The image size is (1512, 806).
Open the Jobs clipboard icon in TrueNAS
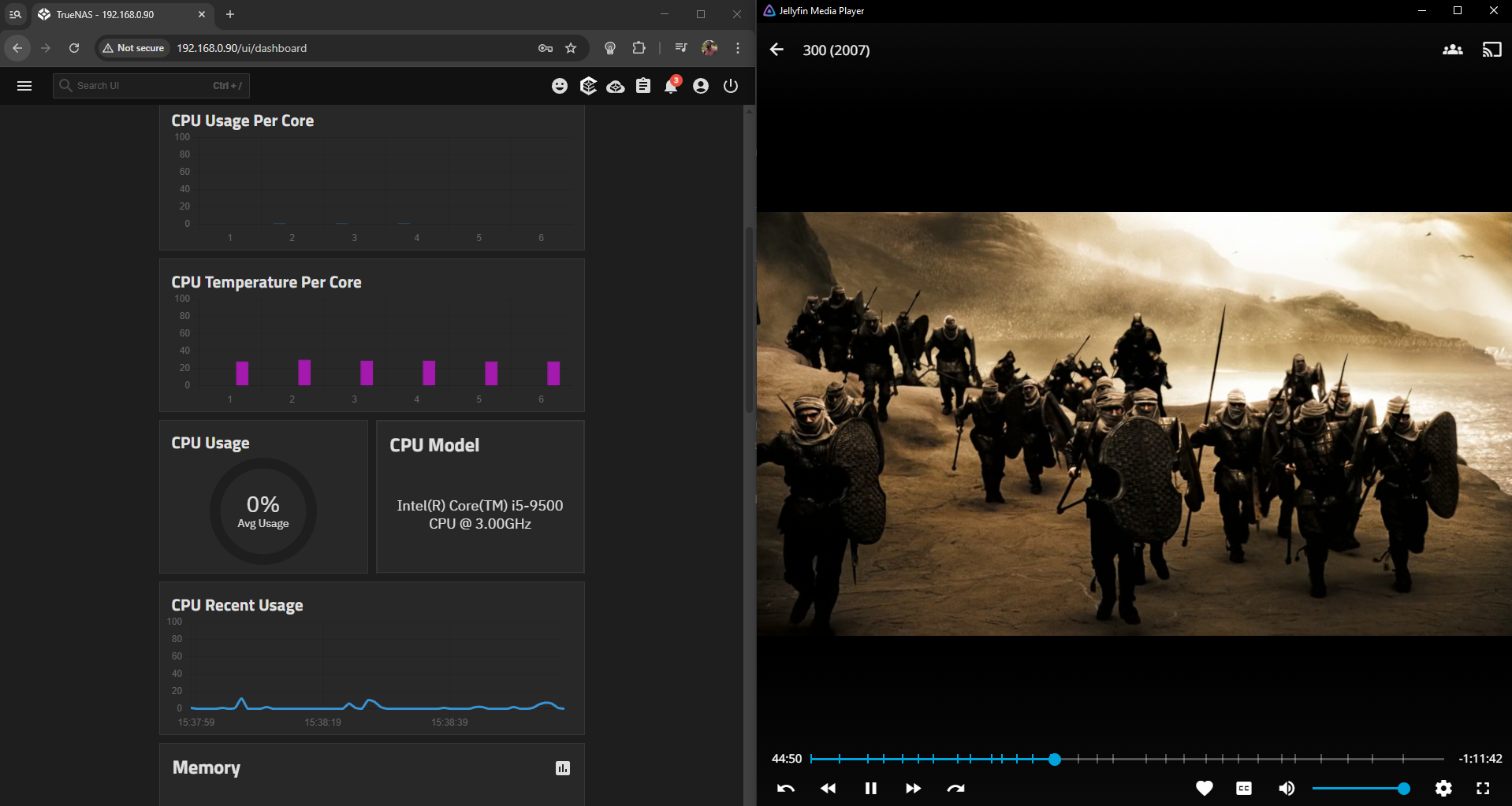643,86
